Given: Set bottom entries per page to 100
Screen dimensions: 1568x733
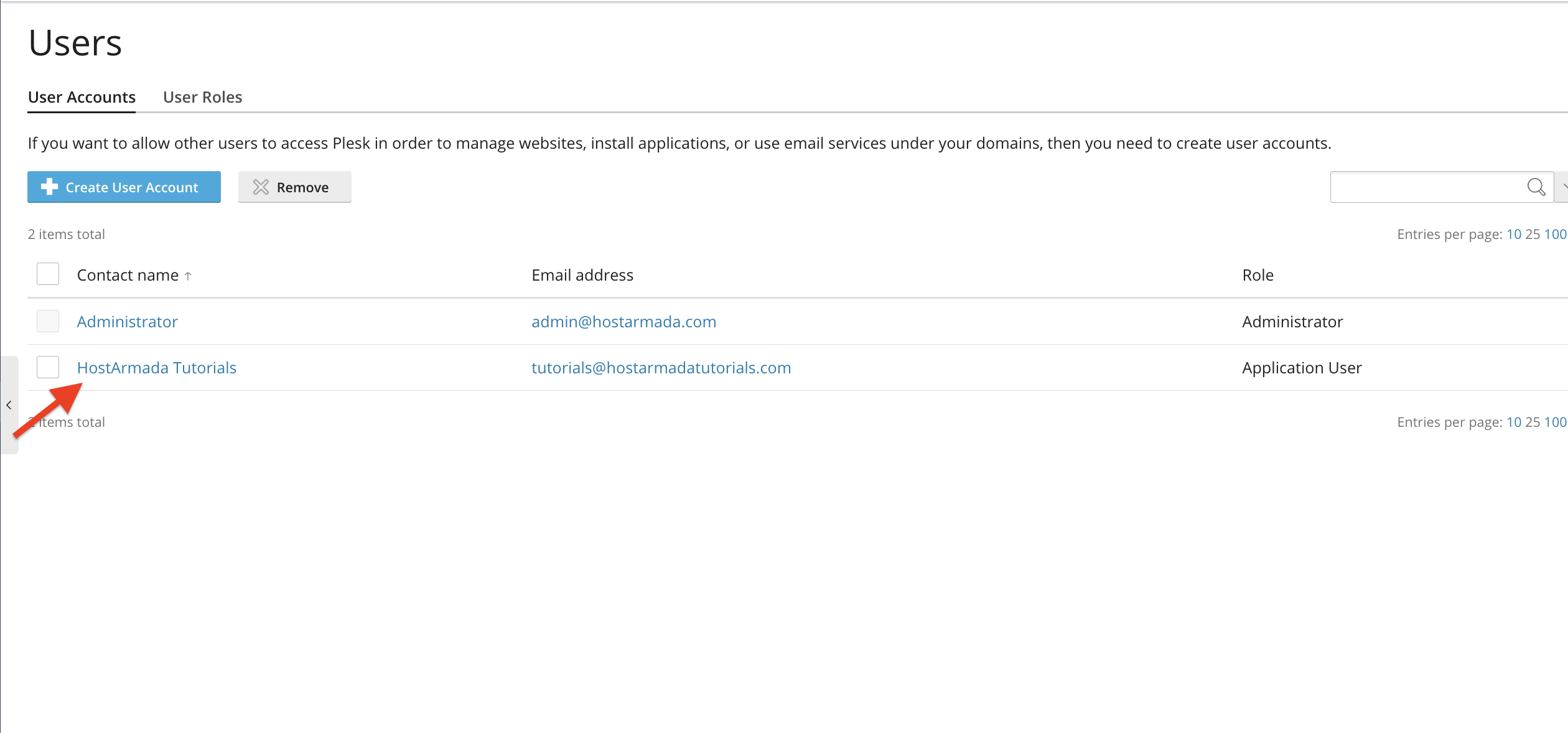Looking at the screenshot, I should pyautogui.click(x=1555, y=422).
